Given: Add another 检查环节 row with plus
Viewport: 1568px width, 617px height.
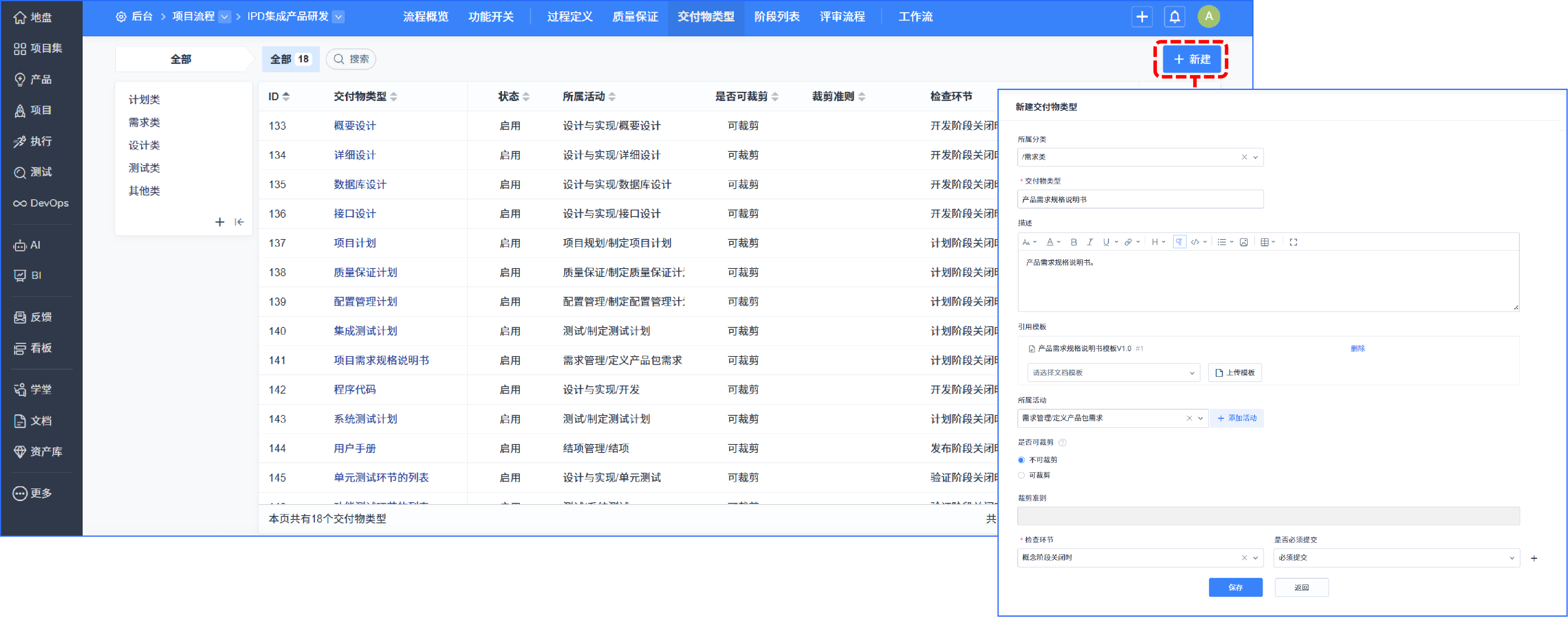Looking at the screenshot, I should [x=1534, y=558].
